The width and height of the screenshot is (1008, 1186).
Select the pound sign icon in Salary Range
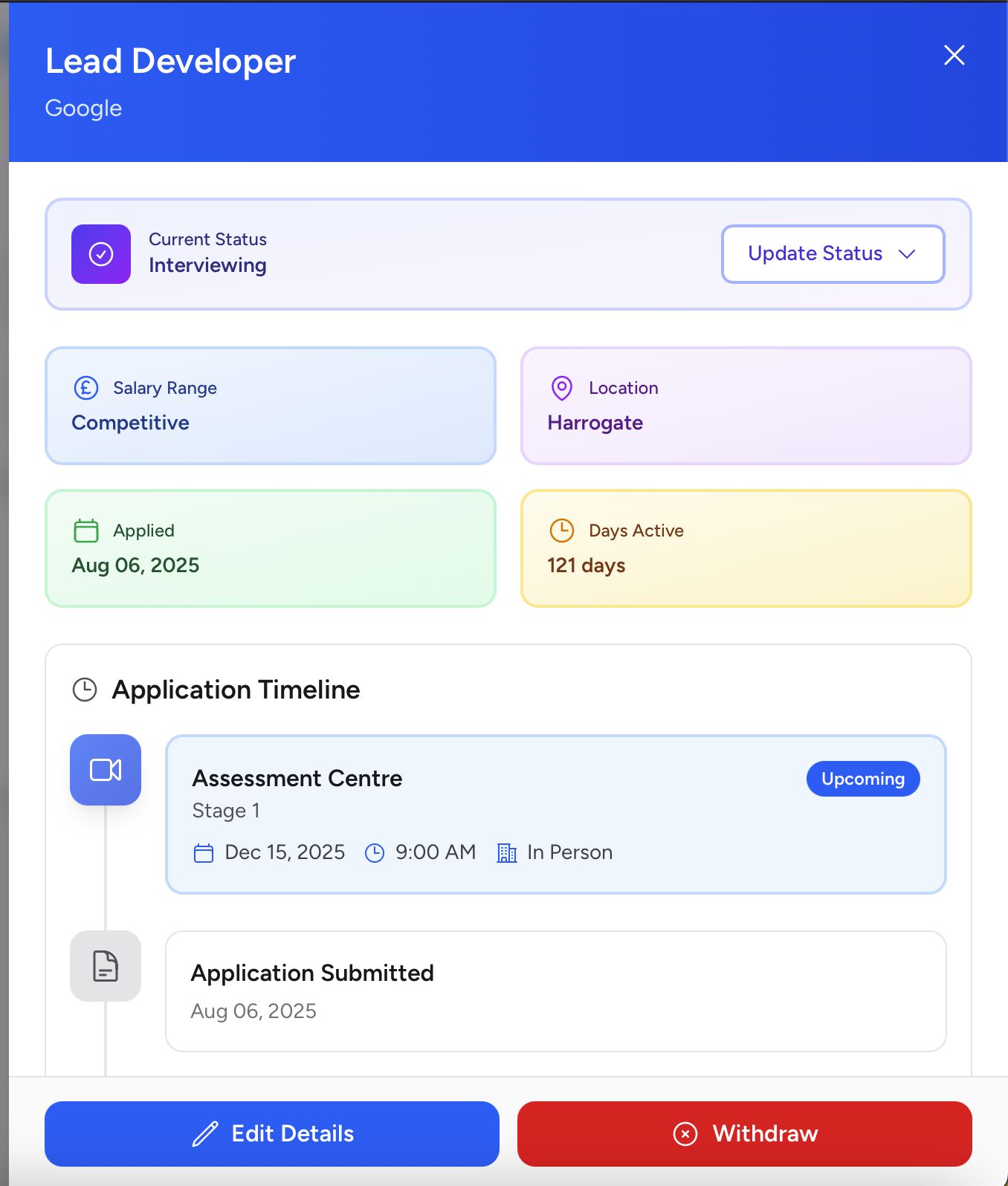pyautogui.click(x=85, y=388)
